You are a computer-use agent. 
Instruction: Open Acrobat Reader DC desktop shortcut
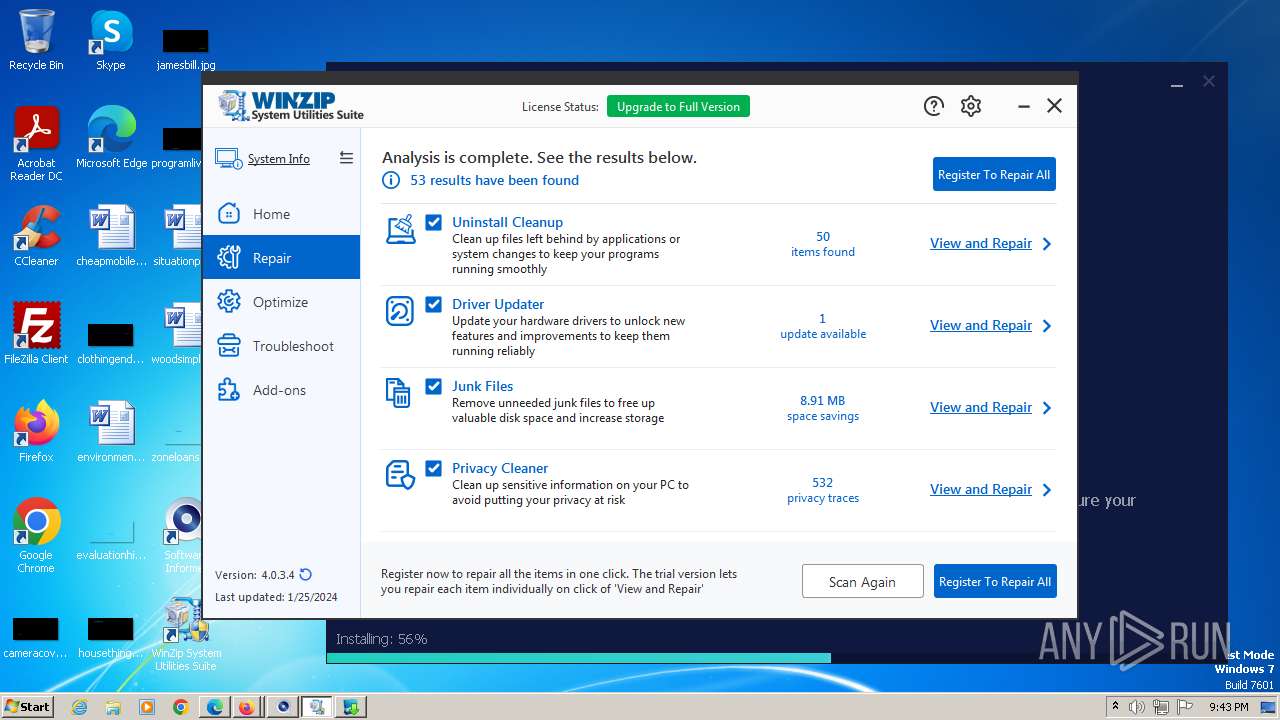point(36,144)
